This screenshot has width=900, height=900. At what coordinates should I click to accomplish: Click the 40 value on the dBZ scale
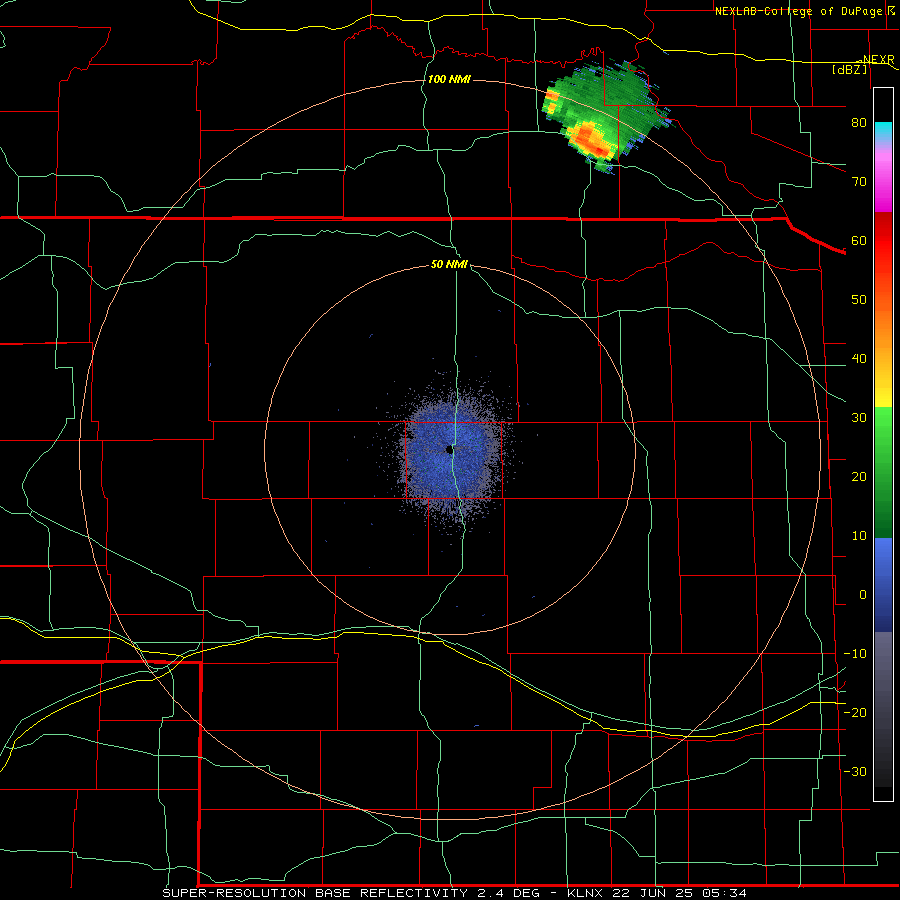click(859, 359)
